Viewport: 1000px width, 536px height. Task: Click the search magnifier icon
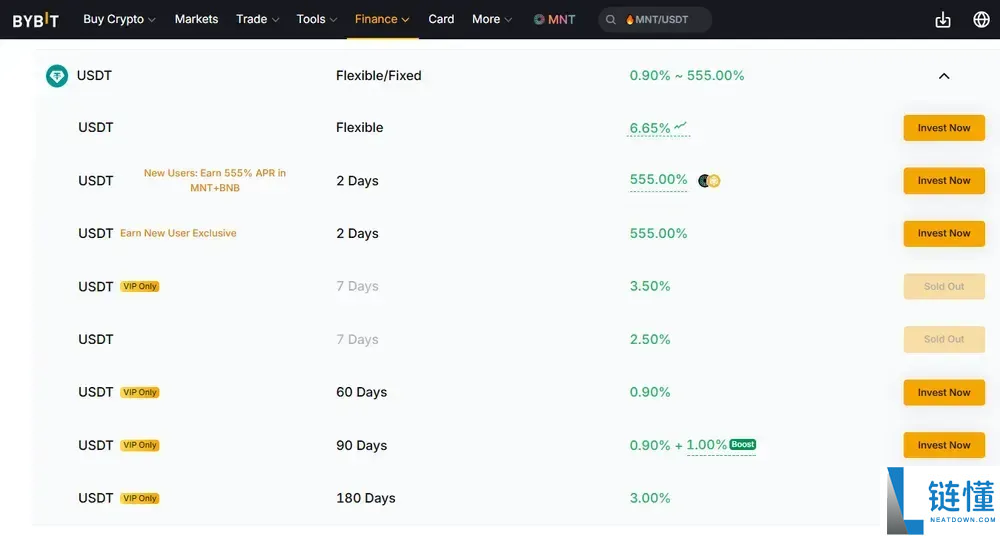(610, 20)
